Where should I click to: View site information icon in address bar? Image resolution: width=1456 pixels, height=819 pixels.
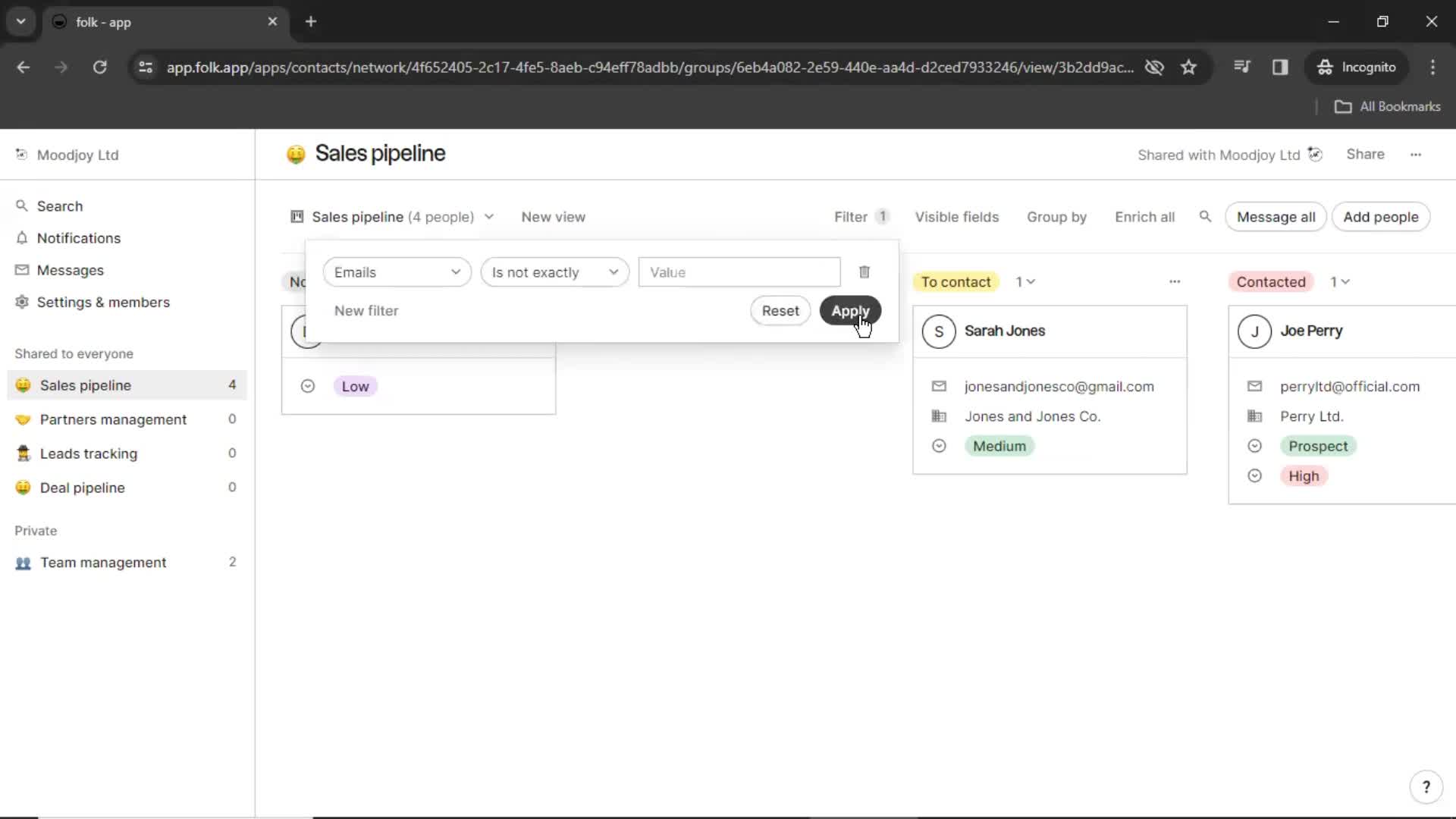point(146,67)
